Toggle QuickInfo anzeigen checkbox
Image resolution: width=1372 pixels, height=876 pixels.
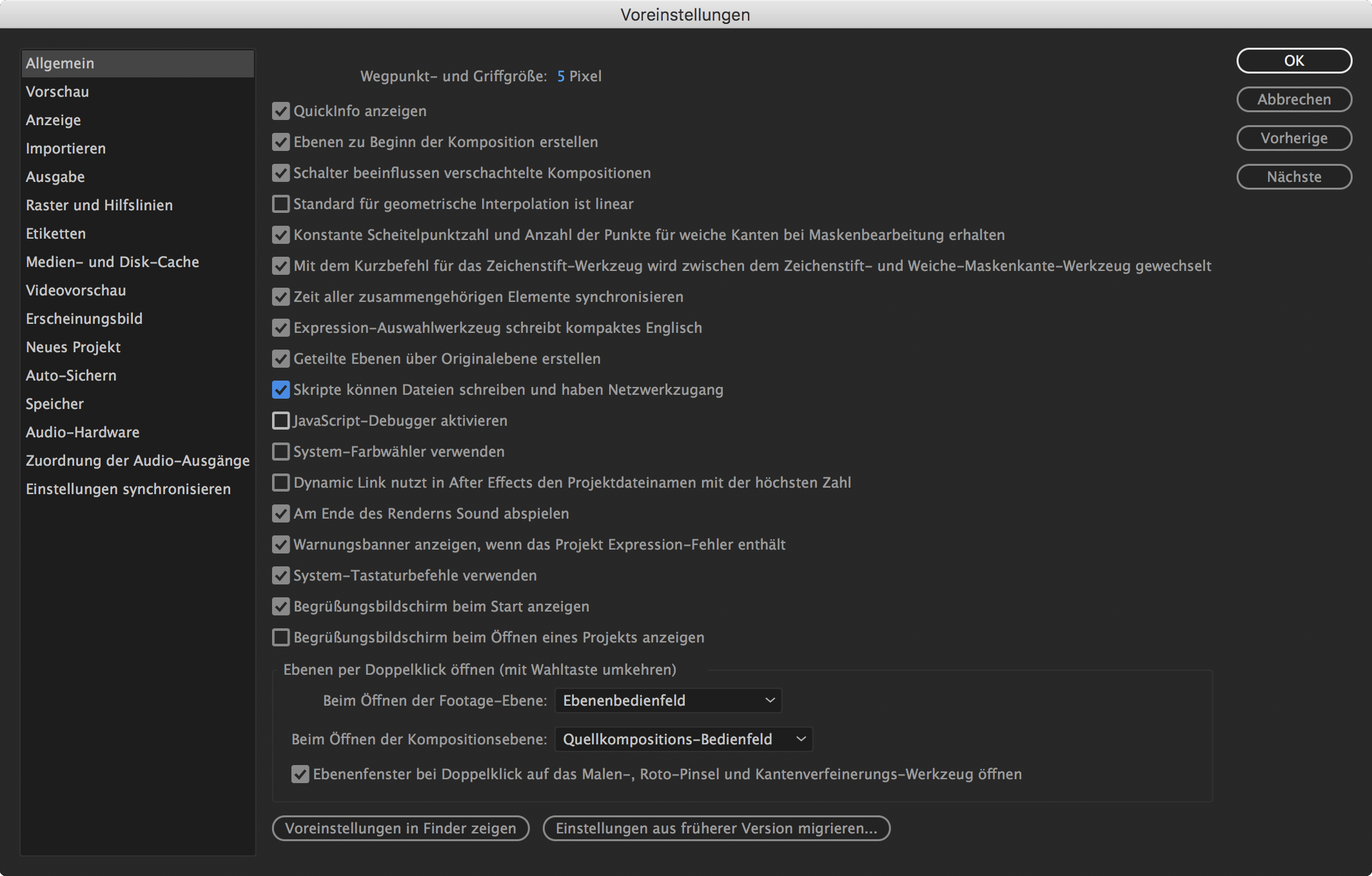[x=280, y=111]
